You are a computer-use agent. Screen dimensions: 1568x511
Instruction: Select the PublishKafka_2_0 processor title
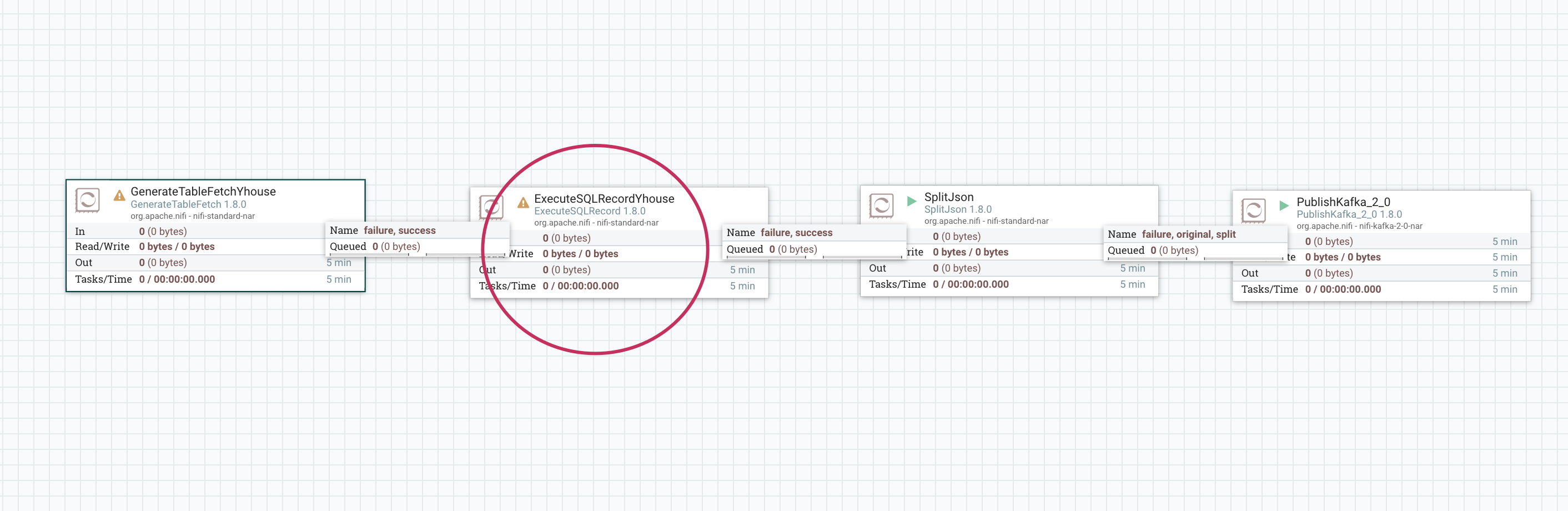(1343, 202)
